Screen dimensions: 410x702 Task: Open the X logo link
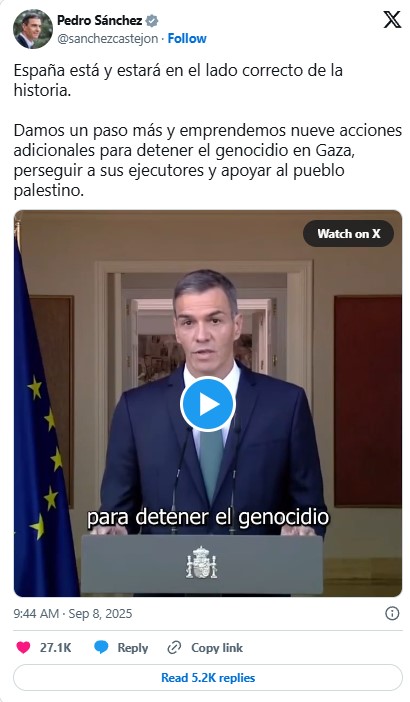(x=392, y=20)
